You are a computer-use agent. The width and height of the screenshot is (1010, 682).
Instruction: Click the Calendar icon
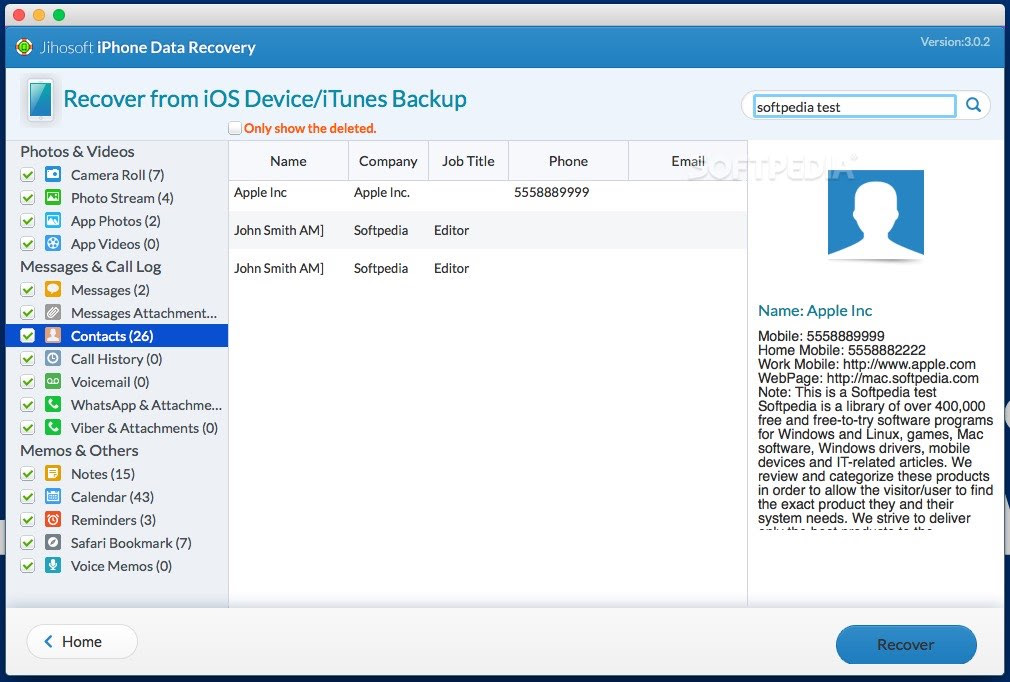(53, 497)
